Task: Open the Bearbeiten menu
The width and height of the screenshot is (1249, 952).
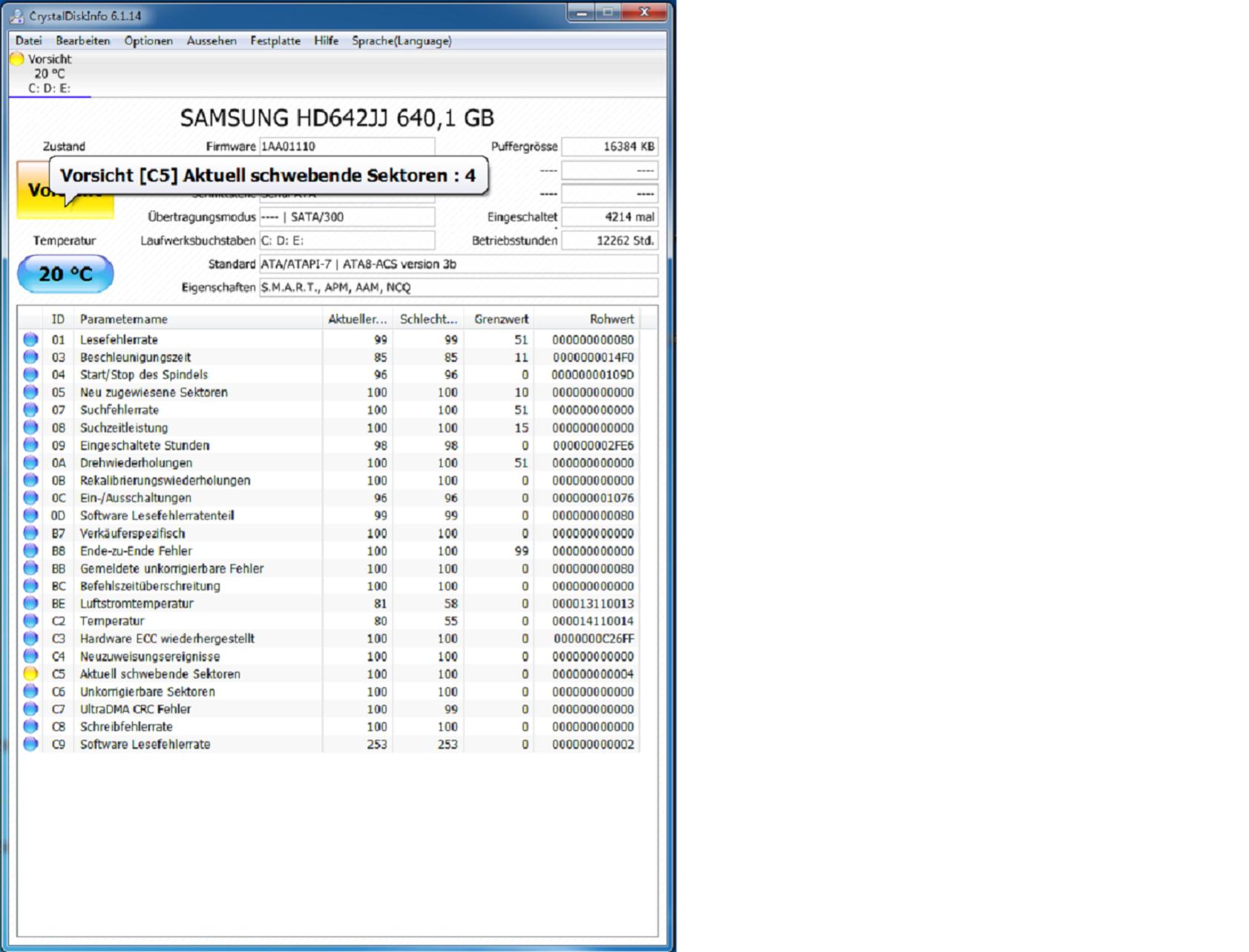Action: tap(83, 41)
